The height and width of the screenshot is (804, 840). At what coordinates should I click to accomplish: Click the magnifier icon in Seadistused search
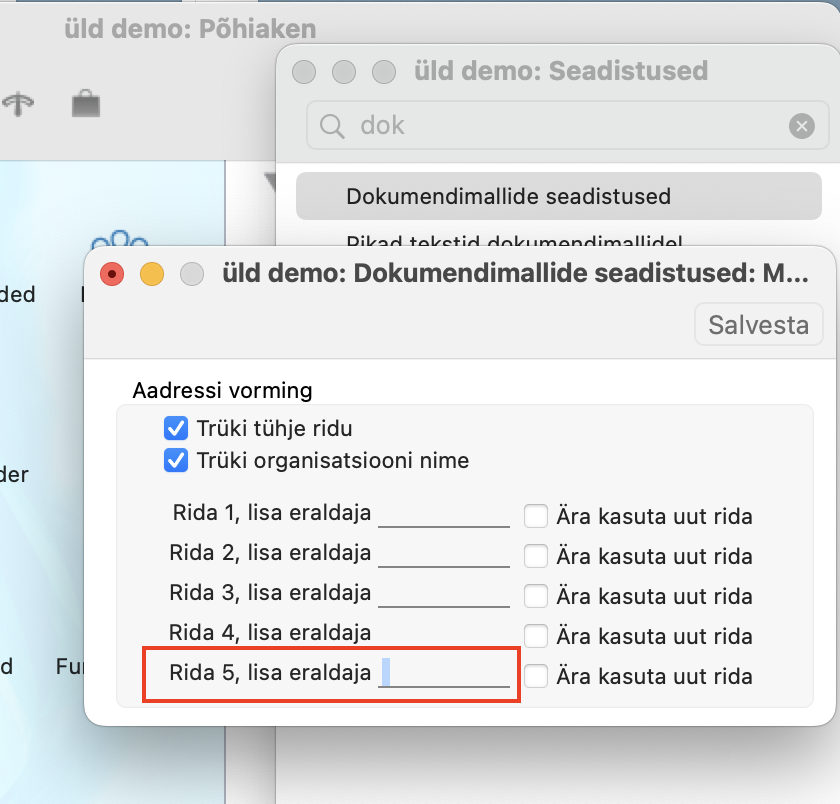click(330, 125)
